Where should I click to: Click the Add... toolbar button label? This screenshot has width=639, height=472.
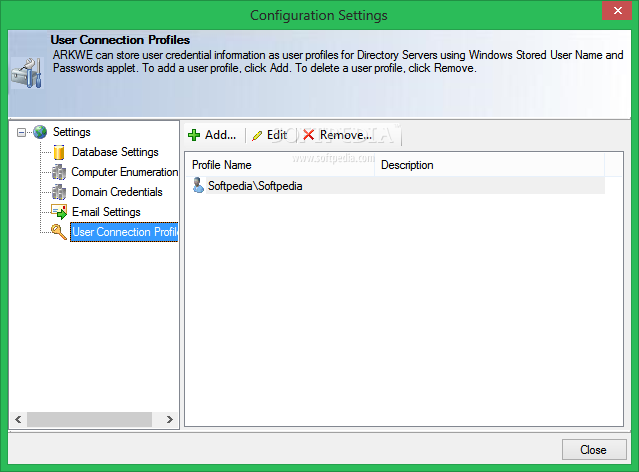[220, 135]
